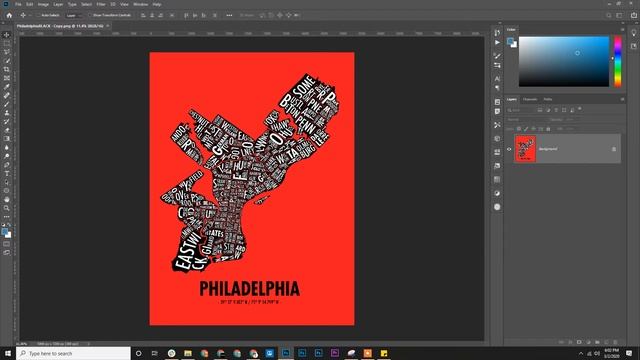Open Paragraph panel icon

click(x=497, y=88)
